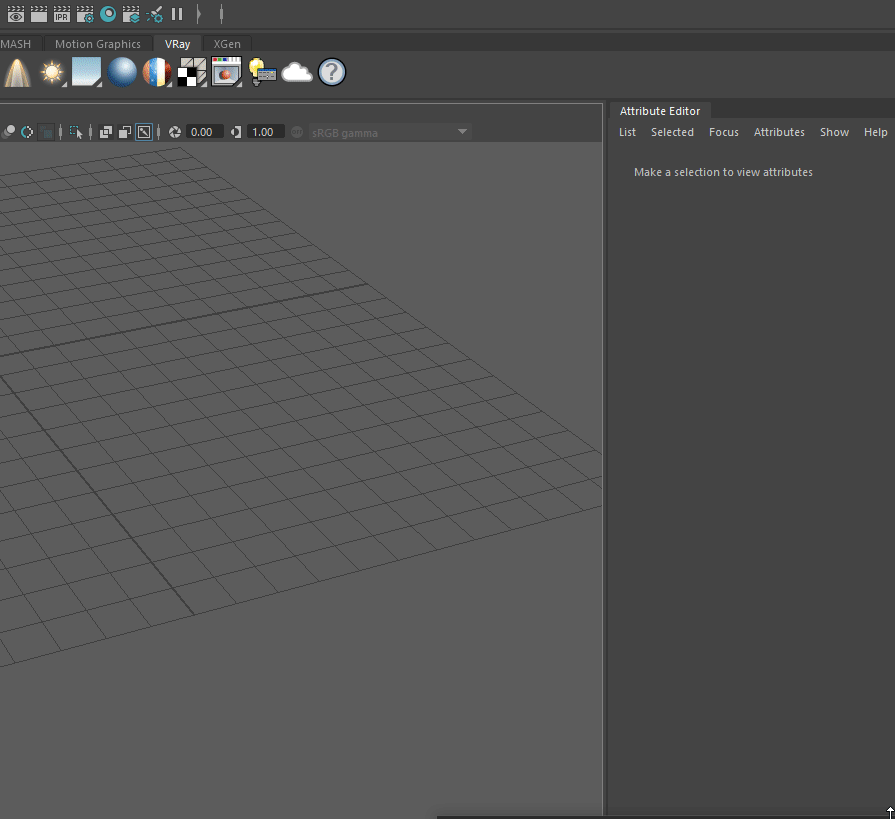This screenshot has height=819, width=895.
Task: Toggle Isolate Select cursor icon
Action: click(76, 132)
